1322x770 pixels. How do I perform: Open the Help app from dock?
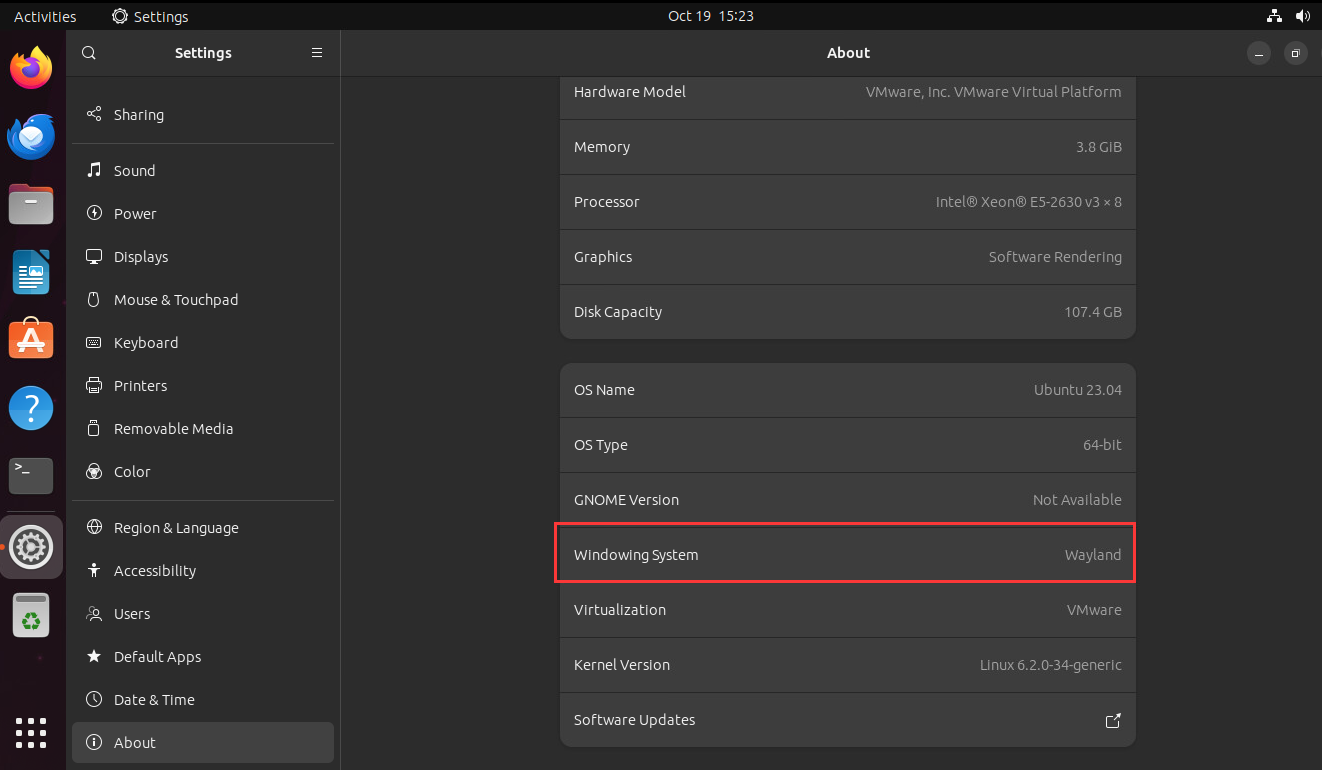[31, 408]
